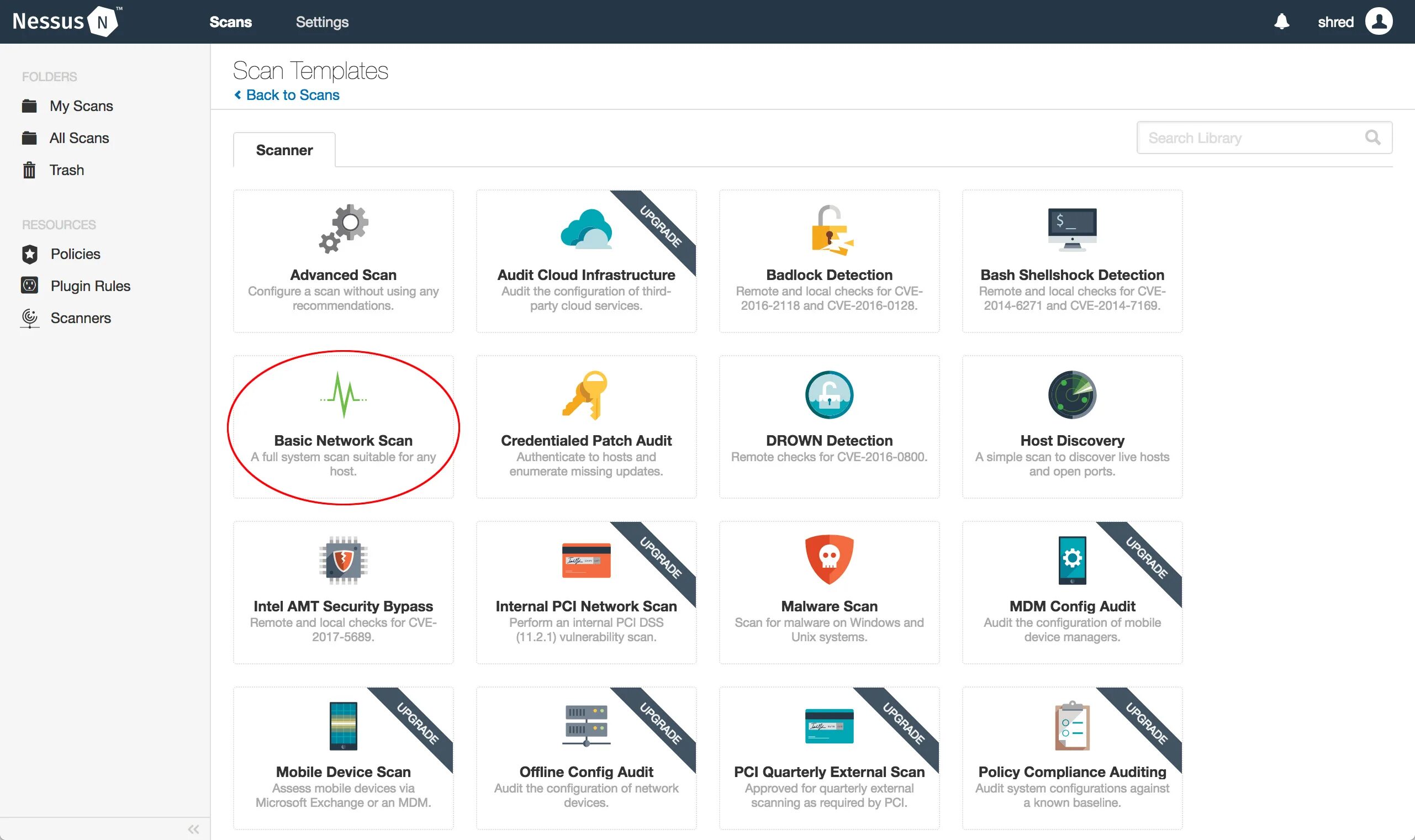Viewport: 1415px width, 840px height.
Task: Click the notification bell icon
Action: coord(1281,22)
